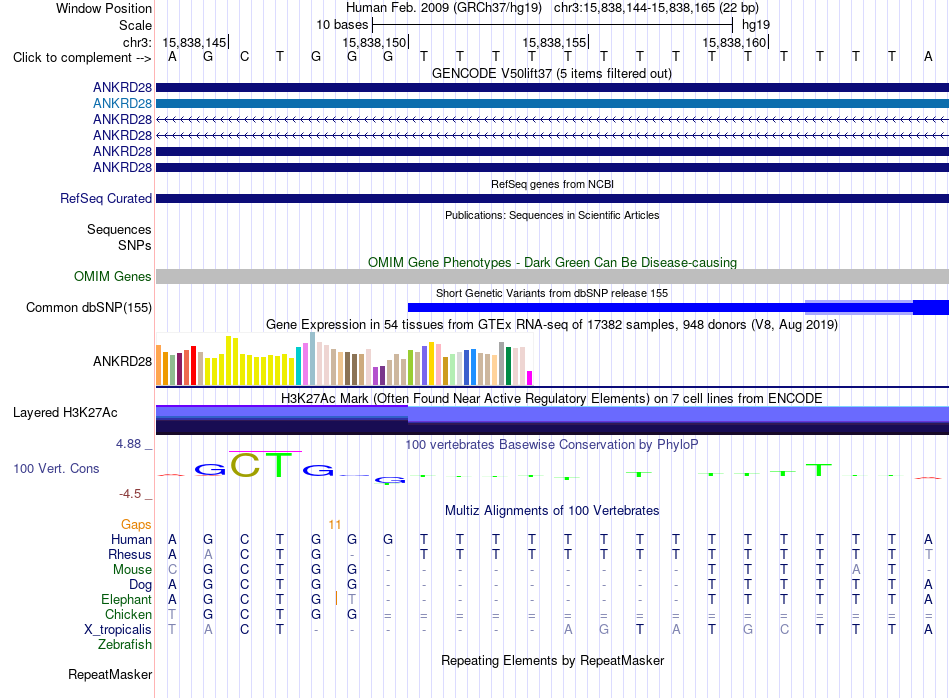Select the 'Human Feb. 2009 (GRCh37/hg19)' position header

pos(443,8)
